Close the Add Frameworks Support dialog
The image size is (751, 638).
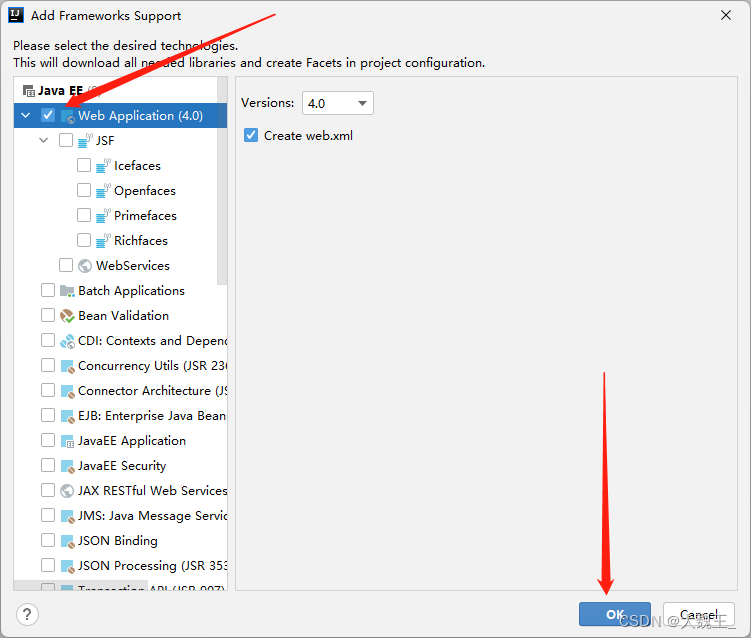726,15
